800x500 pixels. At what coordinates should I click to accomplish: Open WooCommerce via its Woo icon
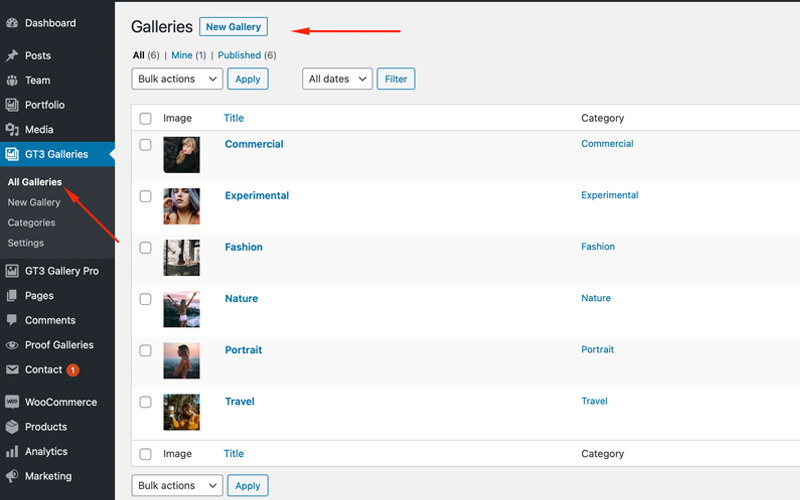pos(12,402)
